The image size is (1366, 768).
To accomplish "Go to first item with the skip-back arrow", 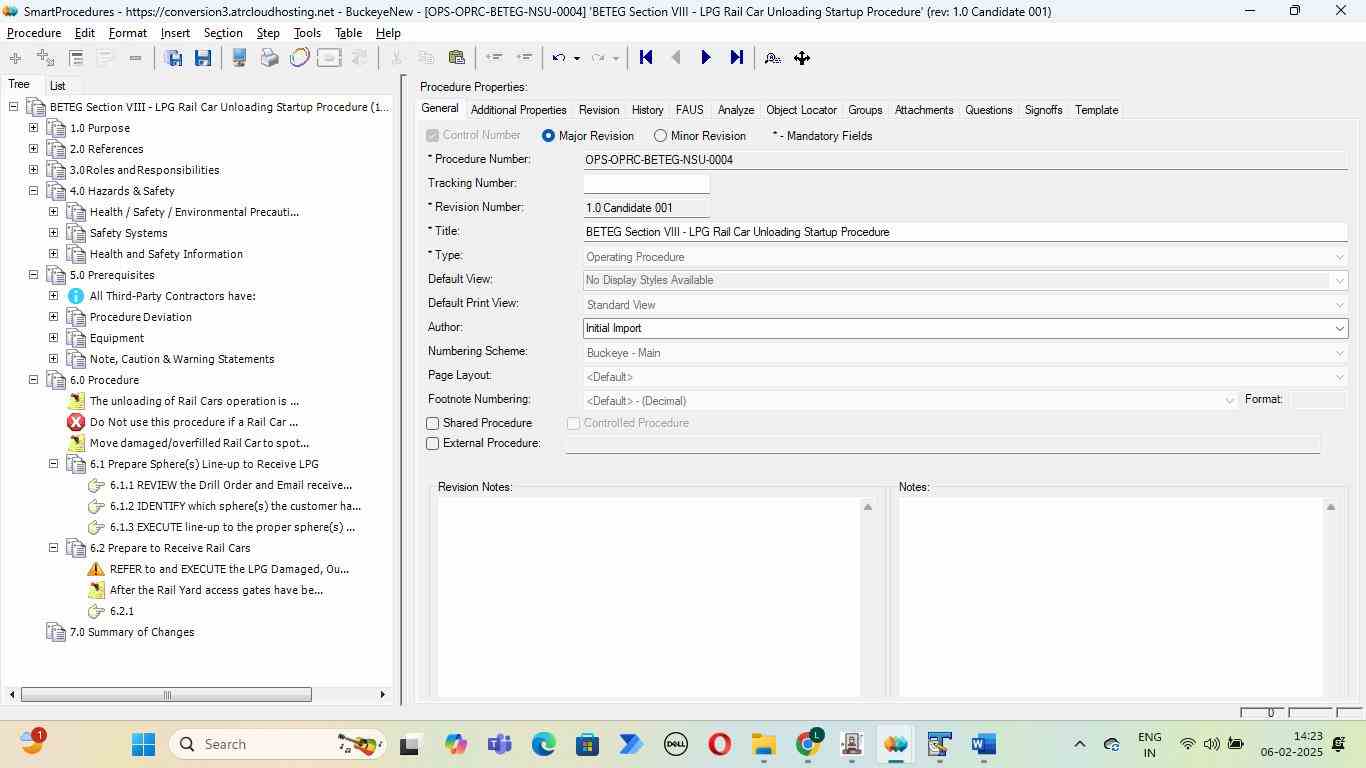I will point(646,58).
